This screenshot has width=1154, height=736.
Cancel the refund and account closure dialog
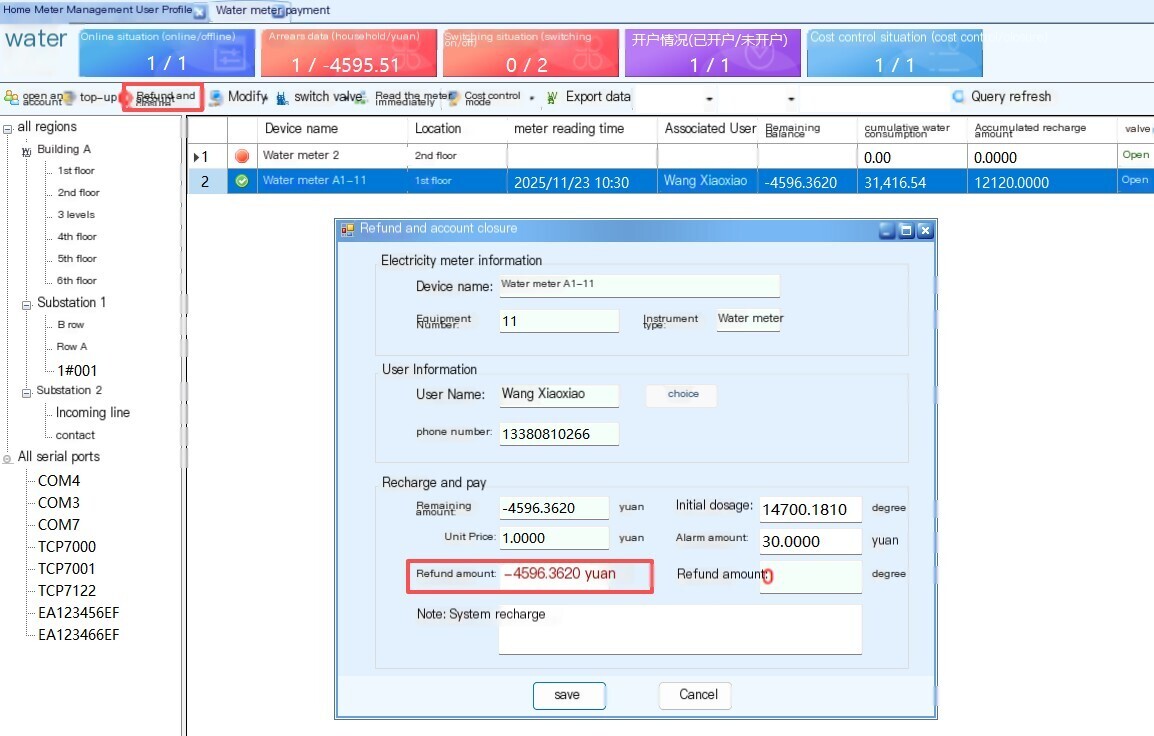pyautogui.click(x=695, y=695)
